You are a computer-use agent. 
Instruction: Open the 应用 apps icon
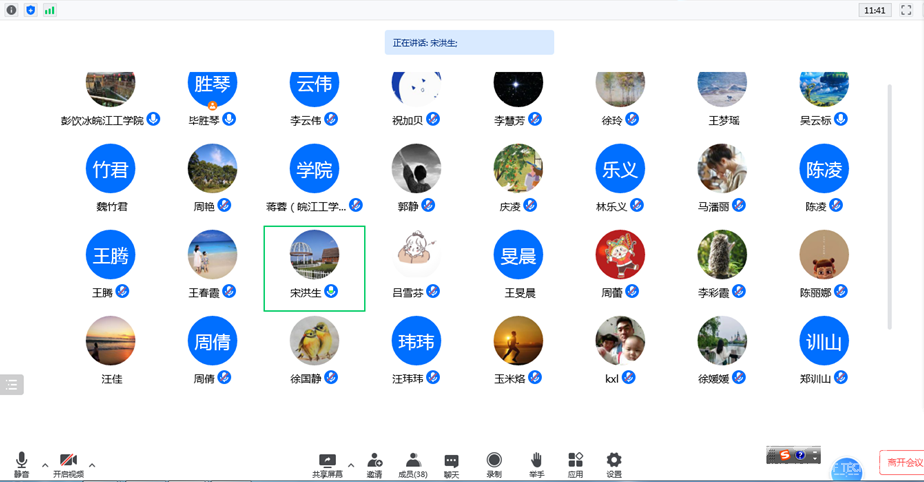pos(575,461)
